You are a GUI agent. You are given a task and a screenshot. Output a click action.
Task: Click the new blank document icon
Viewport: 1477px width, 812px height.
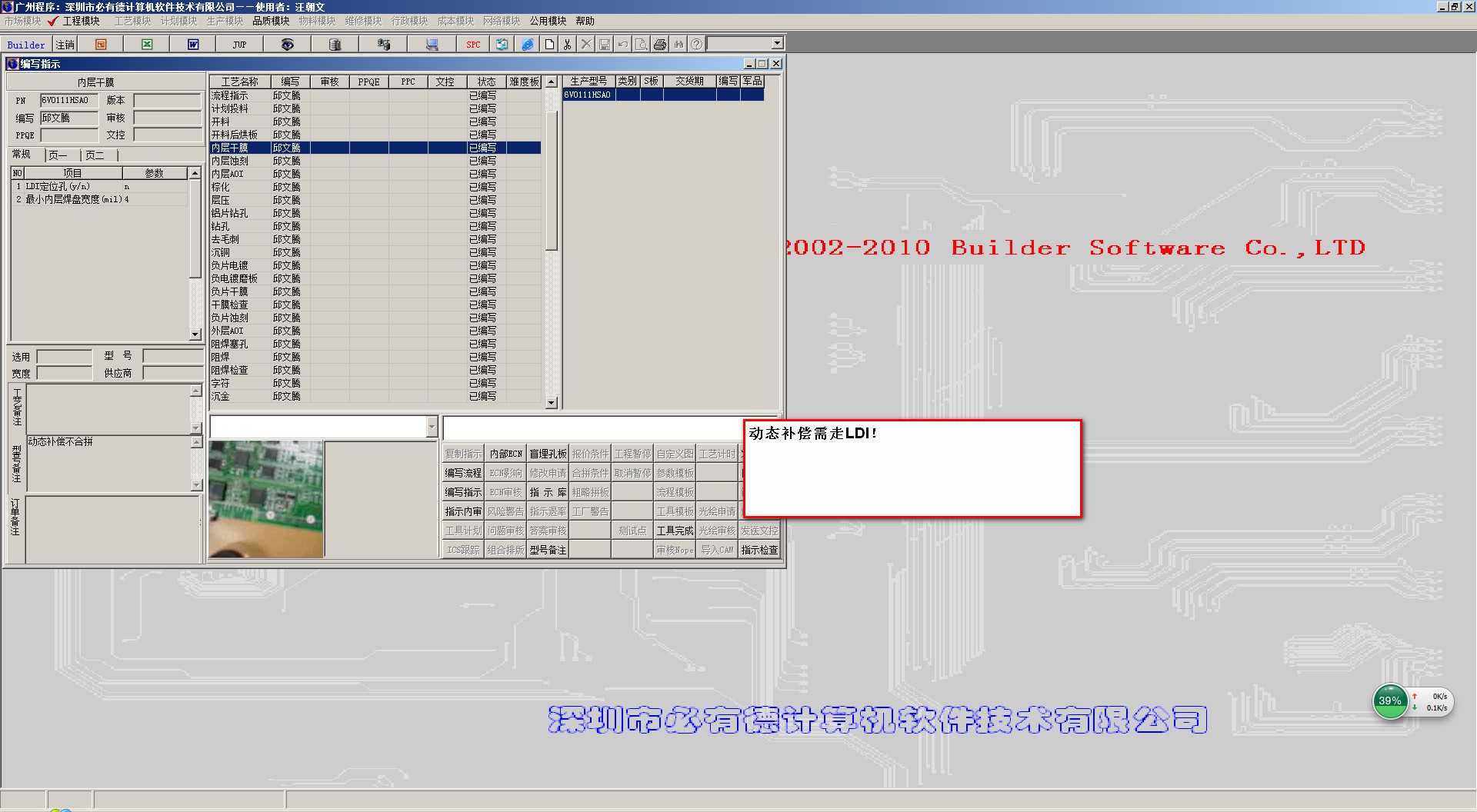coord(549,45)
